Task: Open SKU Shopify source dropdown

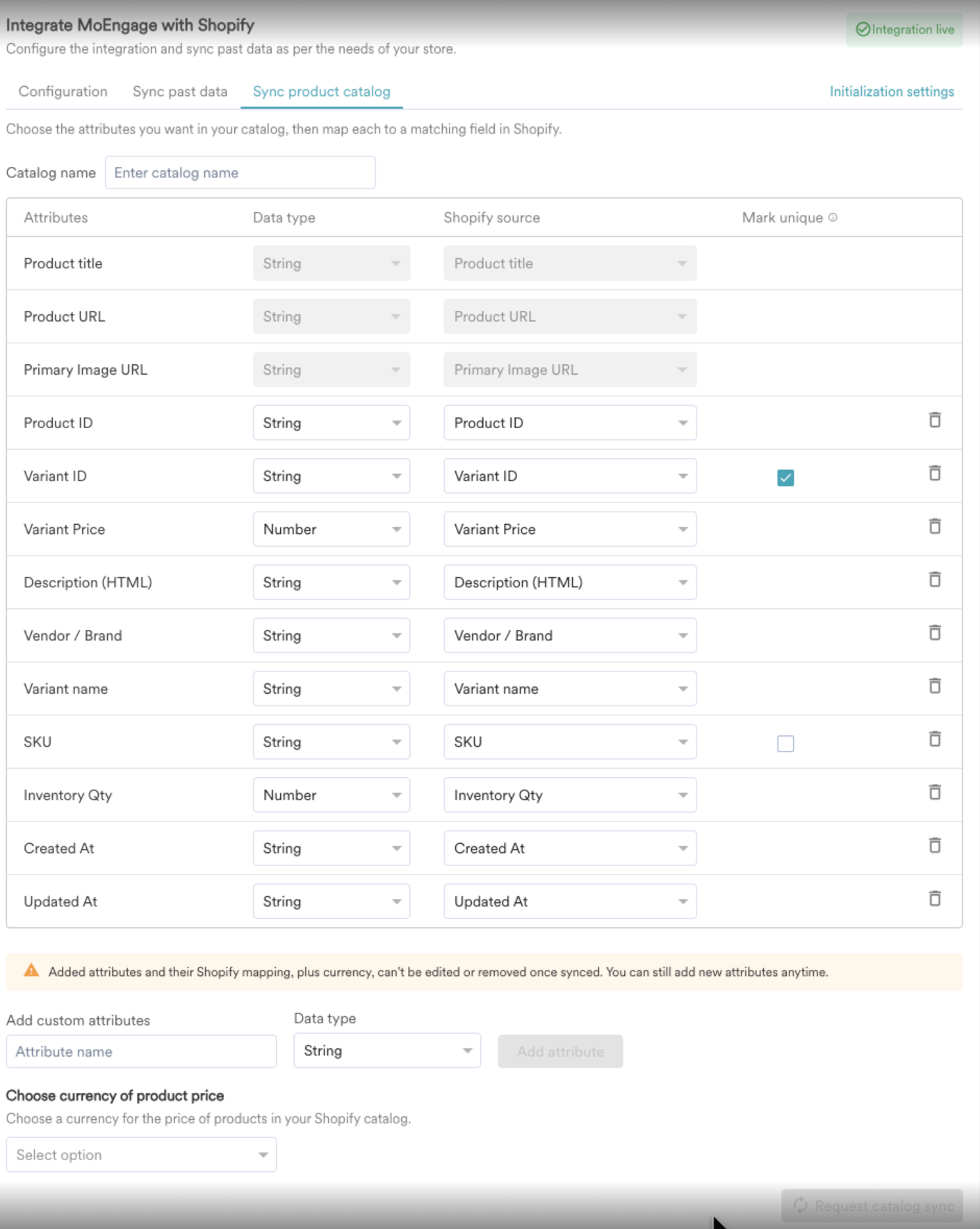Action: (x=570, y=742)
